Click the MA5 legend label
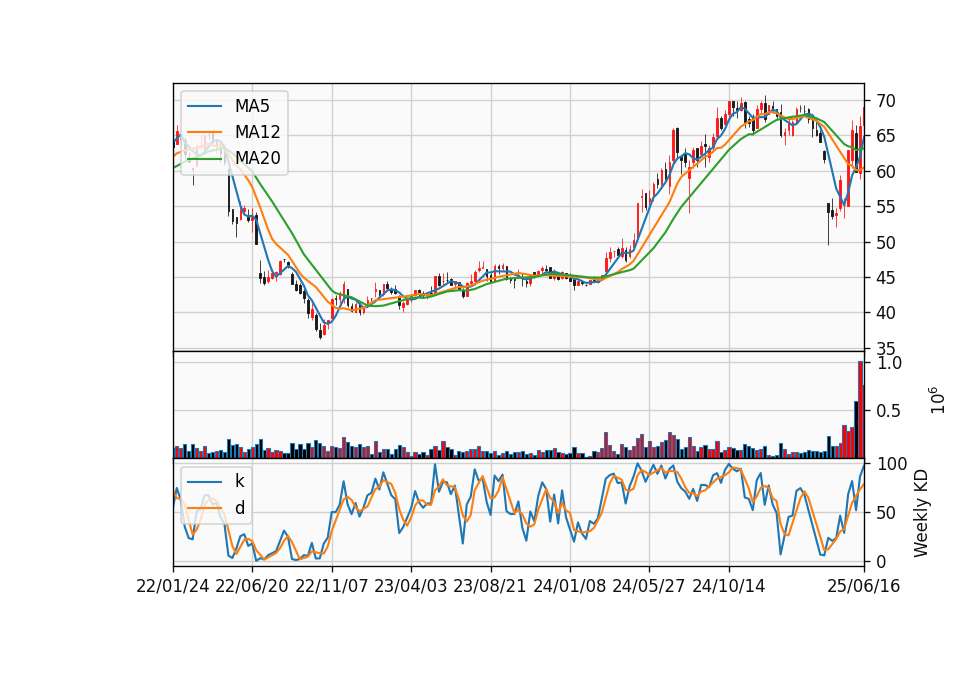The width and height of the screenshot is (960, 690). pyautogui.click(x=252, y=106)
